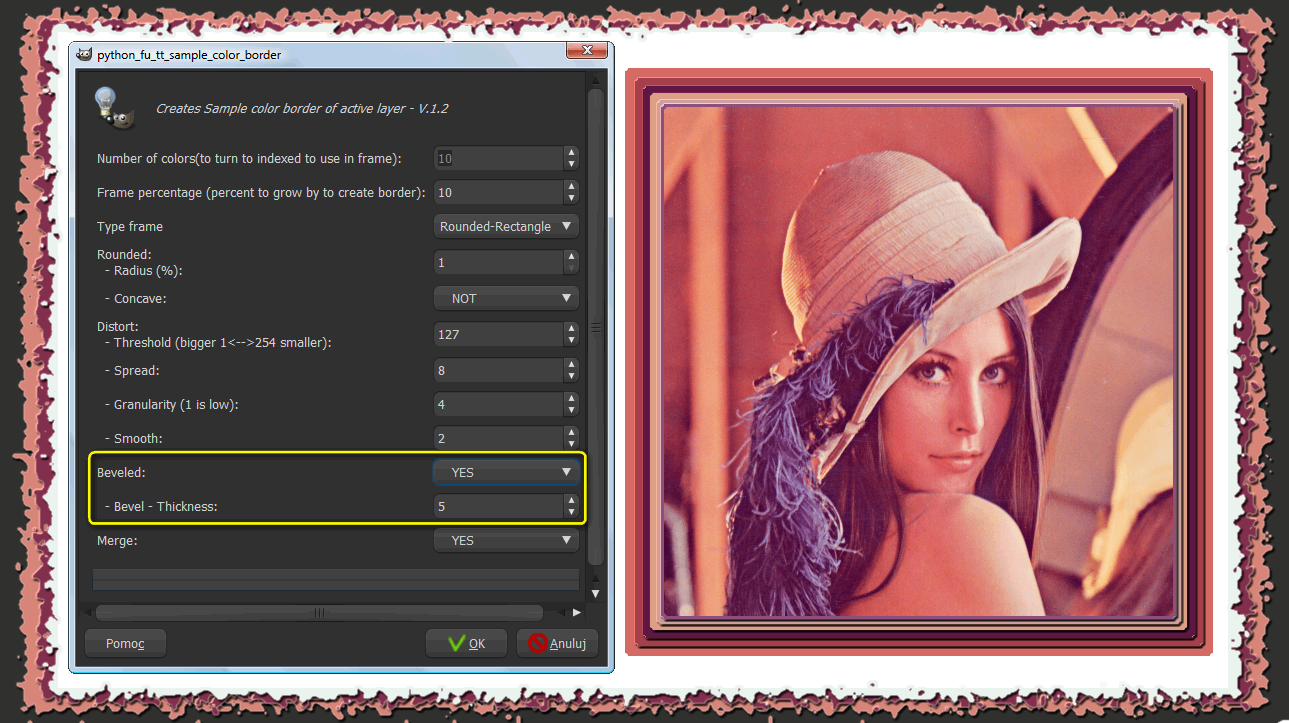1289x723 pixels.
Task: Increase the Radius (%) value
Action: (571, 257)
